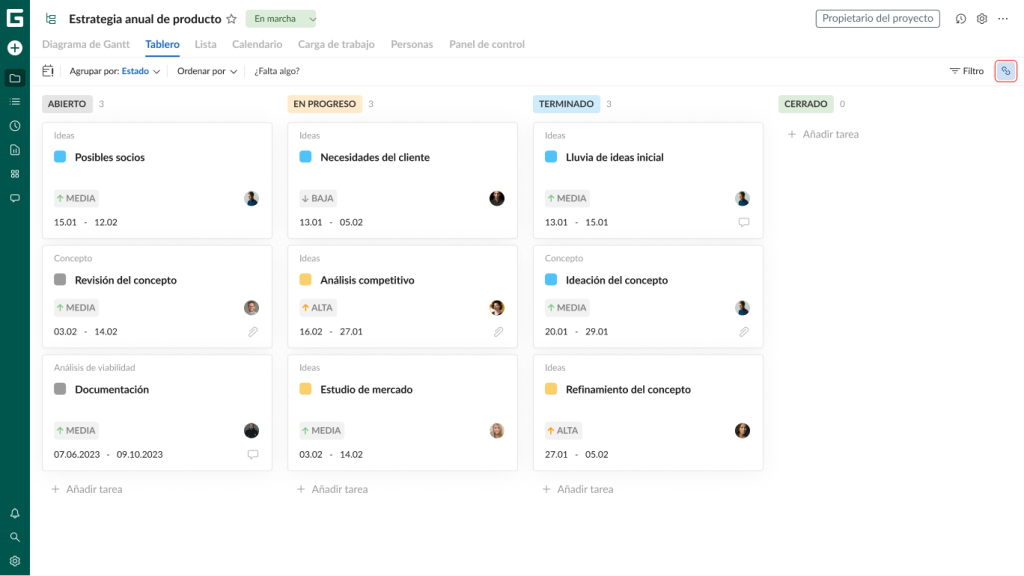Viewport: 1024px width, 576px height.
Task: Click yellow color square on Estudio de mercado
Action: coord(306,389)
